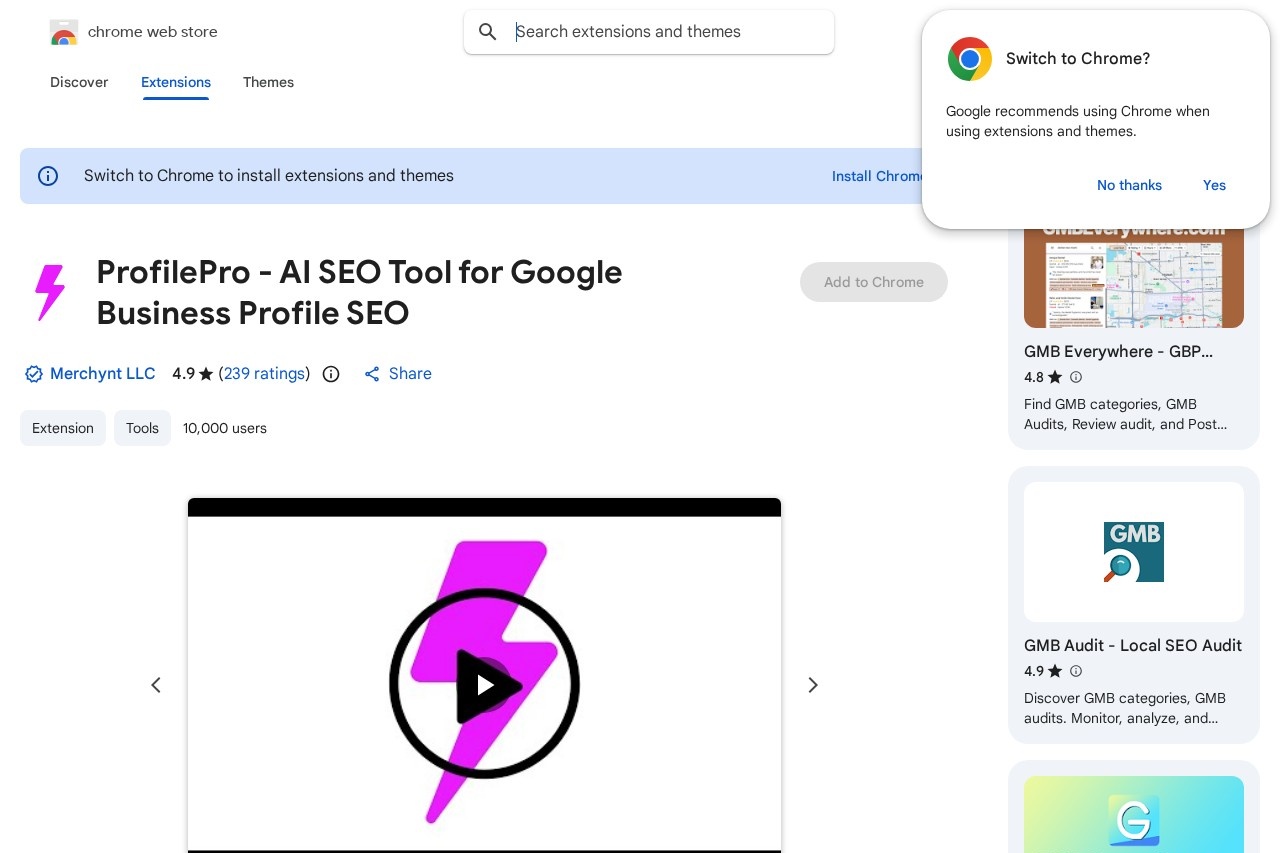
Task: Click the ProfilePro lightning bolt logo
Action: click(49, 293)
